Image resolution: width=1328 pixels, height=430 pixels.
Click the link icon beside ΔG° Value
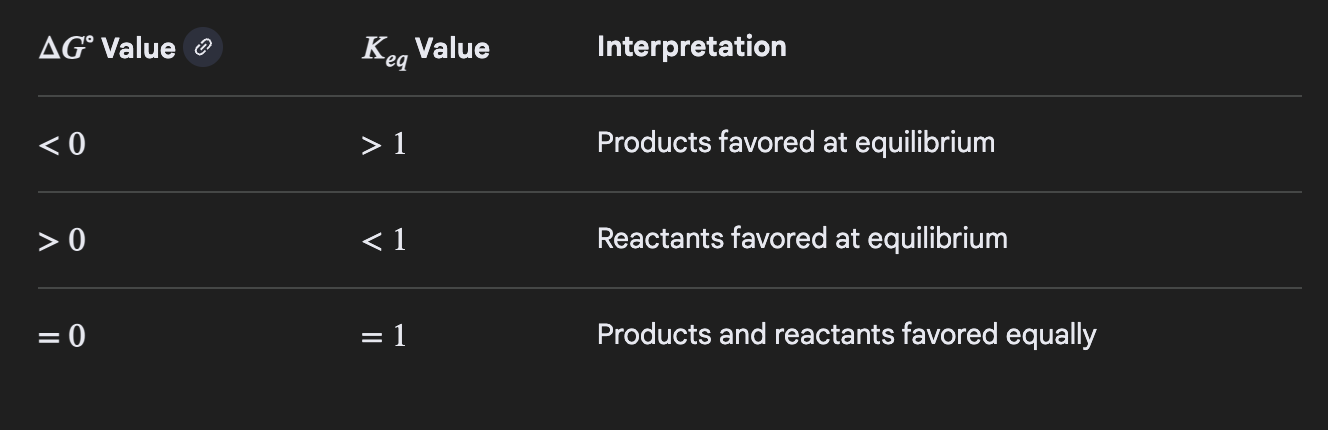point(203,47)
